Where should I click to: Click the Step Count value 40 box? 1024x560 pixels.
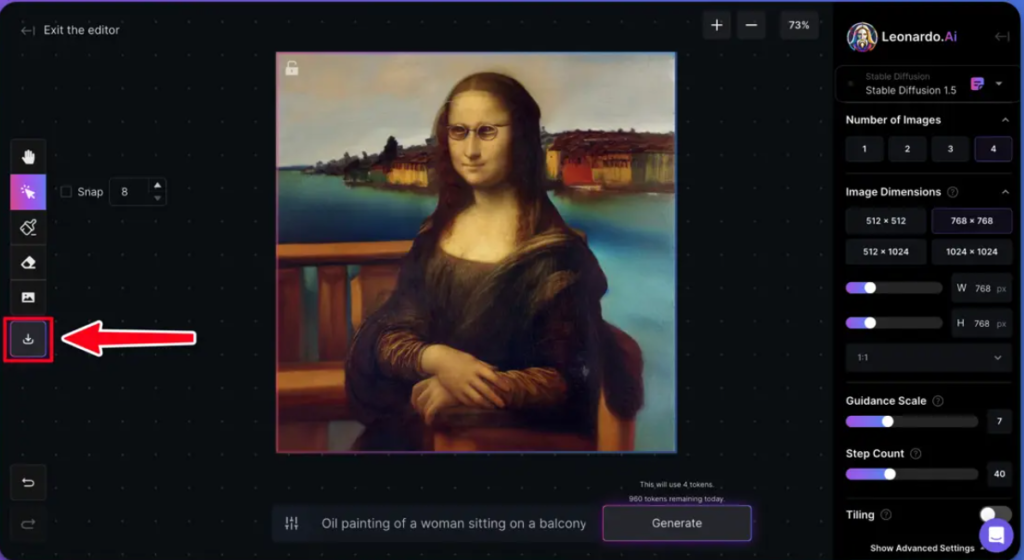point(999,474)
